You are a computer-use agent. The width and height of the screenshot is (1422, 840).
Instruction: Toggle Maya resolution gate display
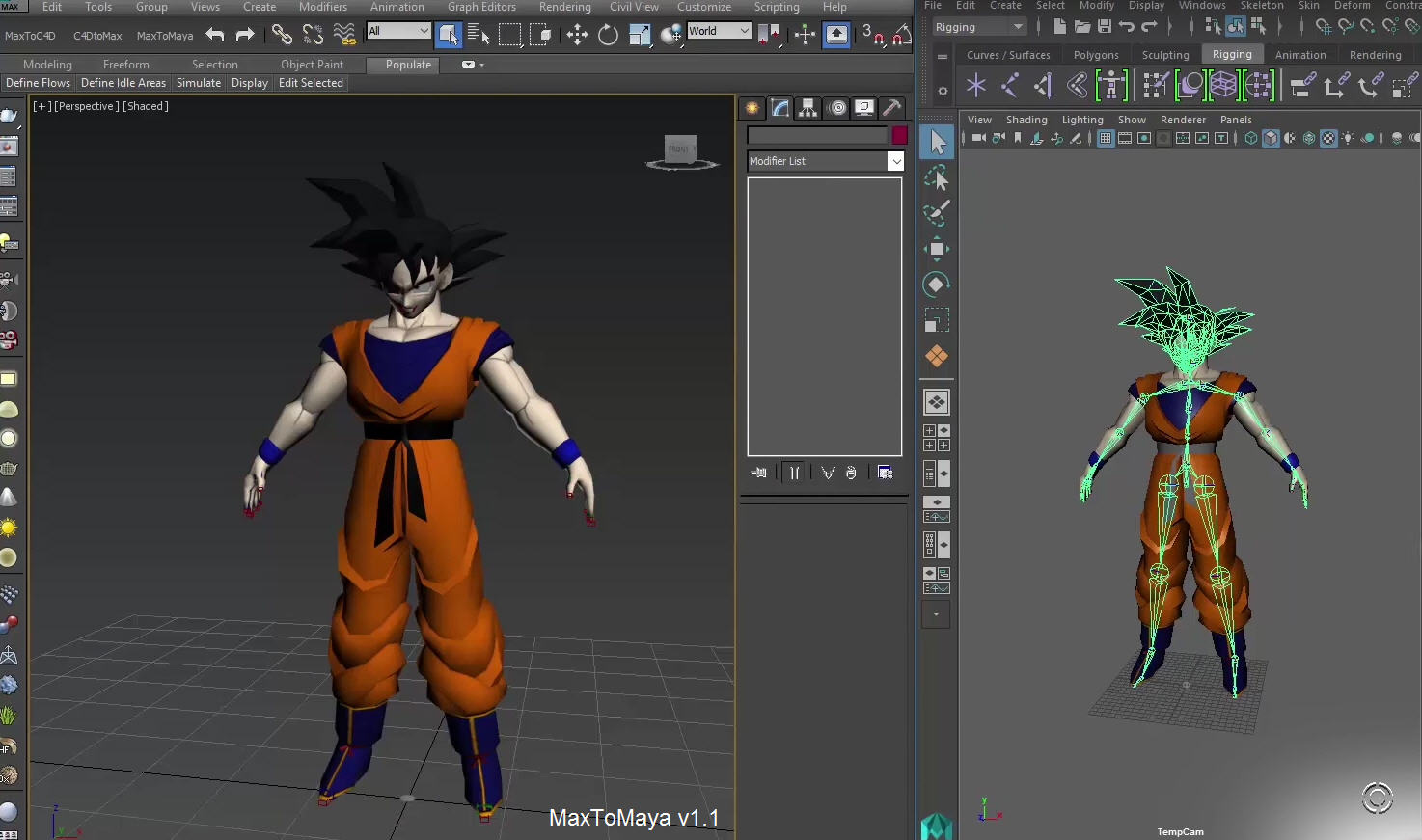pos(1144,139)
